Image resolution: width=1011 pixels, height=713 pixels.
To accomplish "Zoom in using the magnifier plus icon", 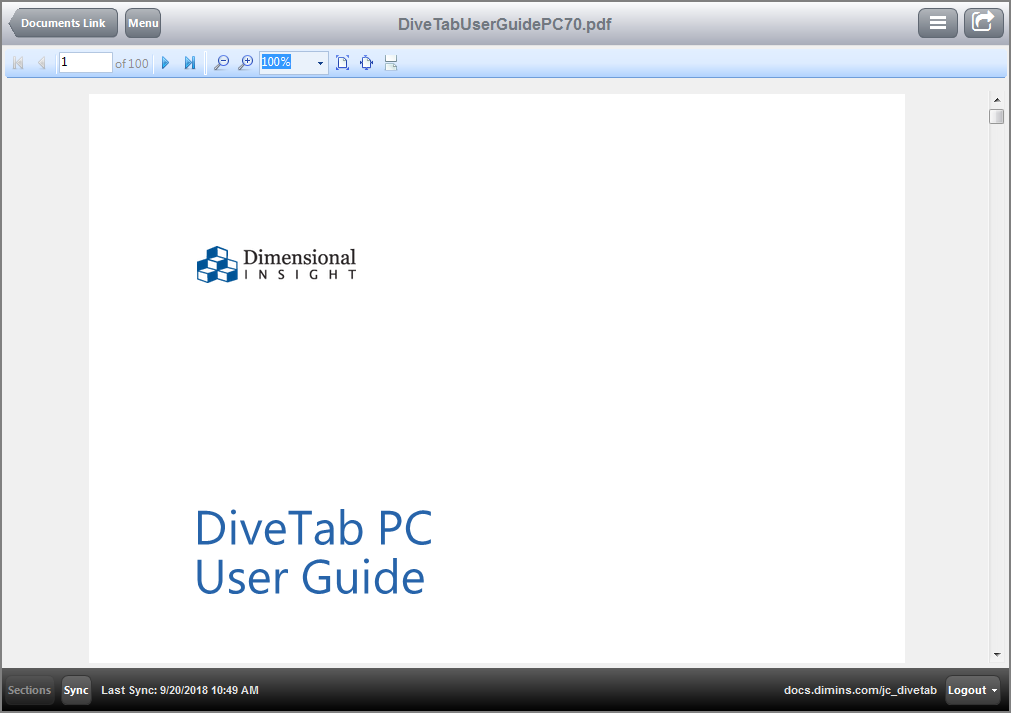I will pyautogui.click(x=245, y=62).
